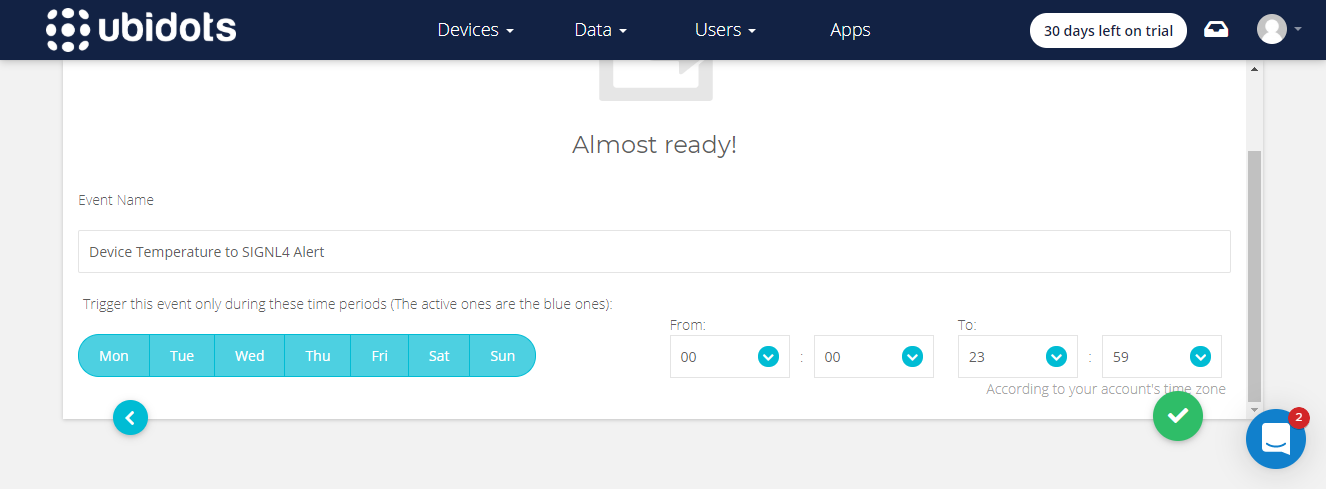Go to the Apps page
This screenshot has width=1326, height=489.
(850, 30)
